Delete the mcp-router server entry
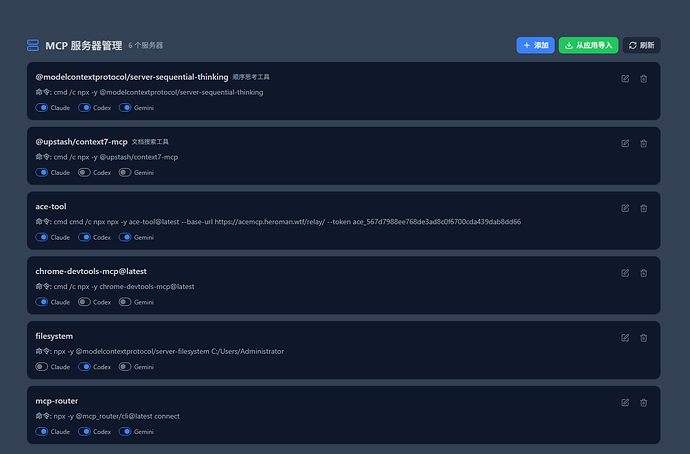Screen dimensions: 690x454 pyautogui.click(x=643, y=403)
